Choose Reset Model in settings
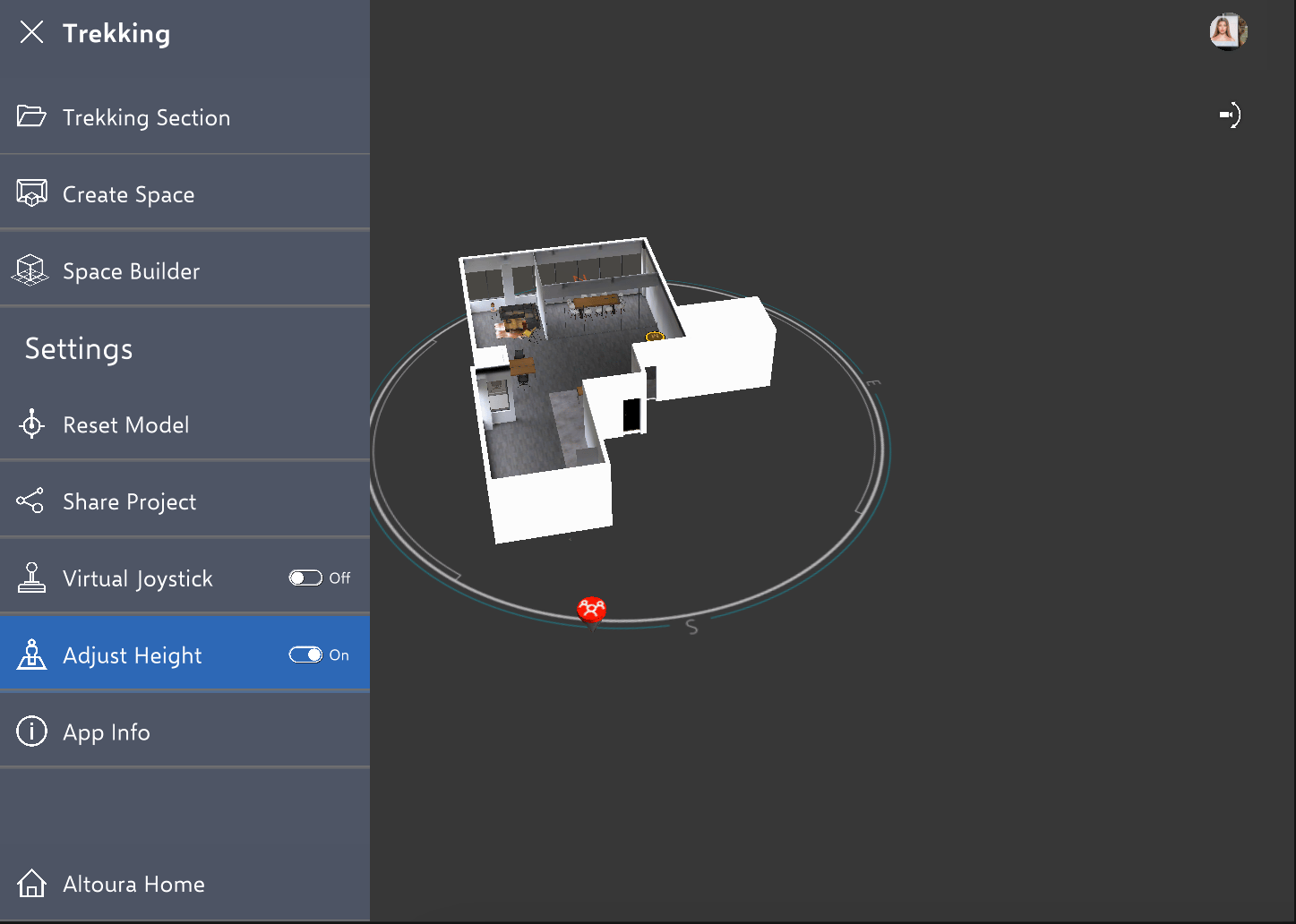The image size is (1296, 924). pos(185,424)
